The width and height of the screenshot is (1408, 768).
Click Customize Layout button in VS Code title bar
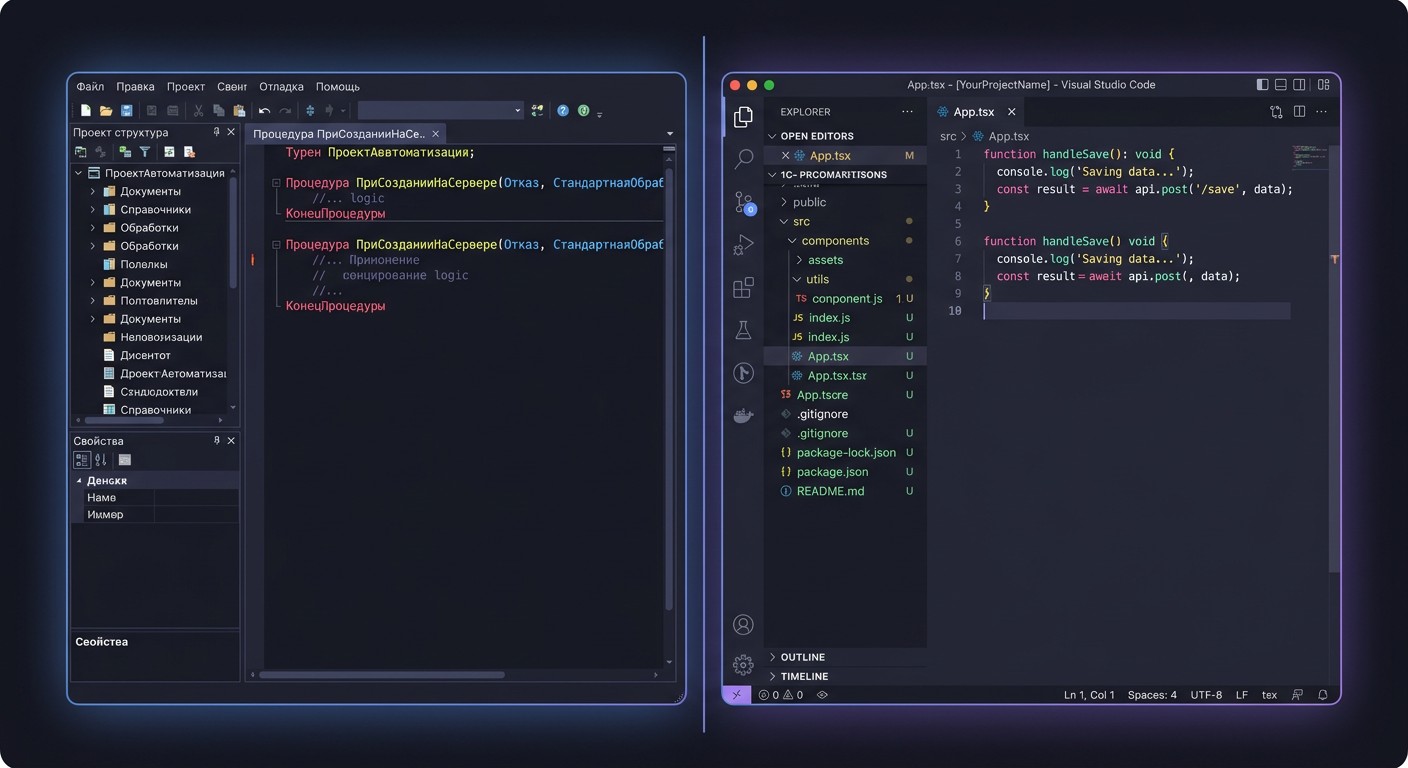1323,85
